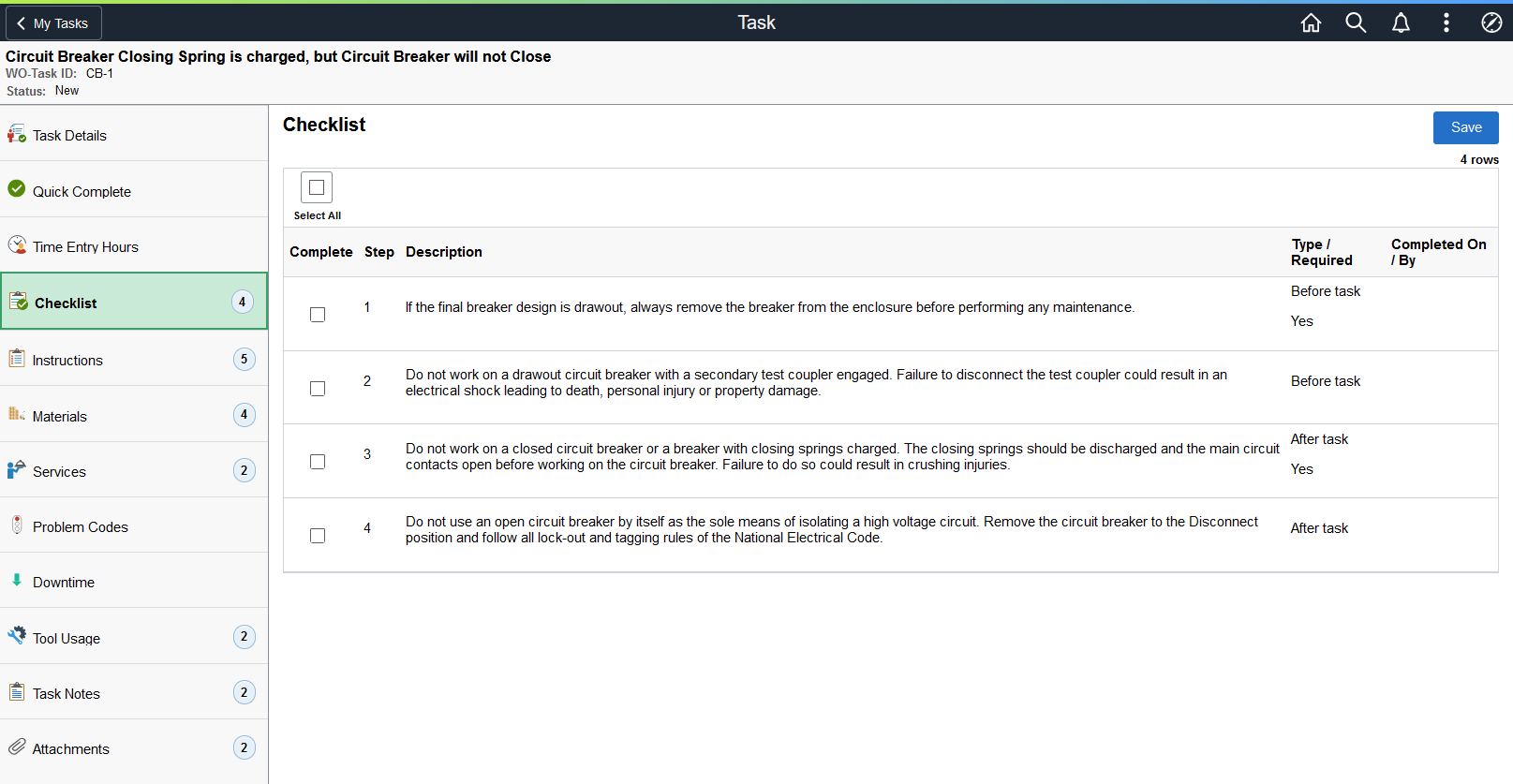Select the Checklist sidebar item
Screen dimensions: 1513x784
pos(134,302)
